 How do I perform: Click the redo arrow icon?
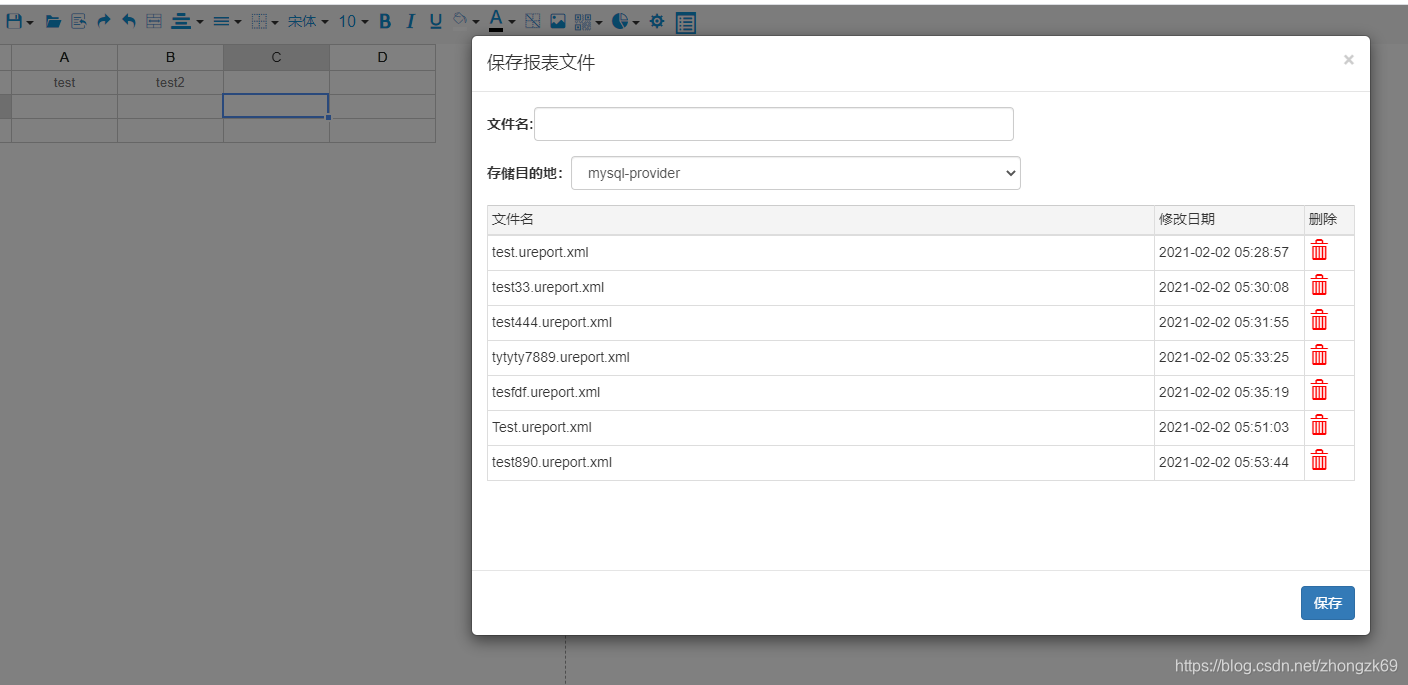[104, 21]
